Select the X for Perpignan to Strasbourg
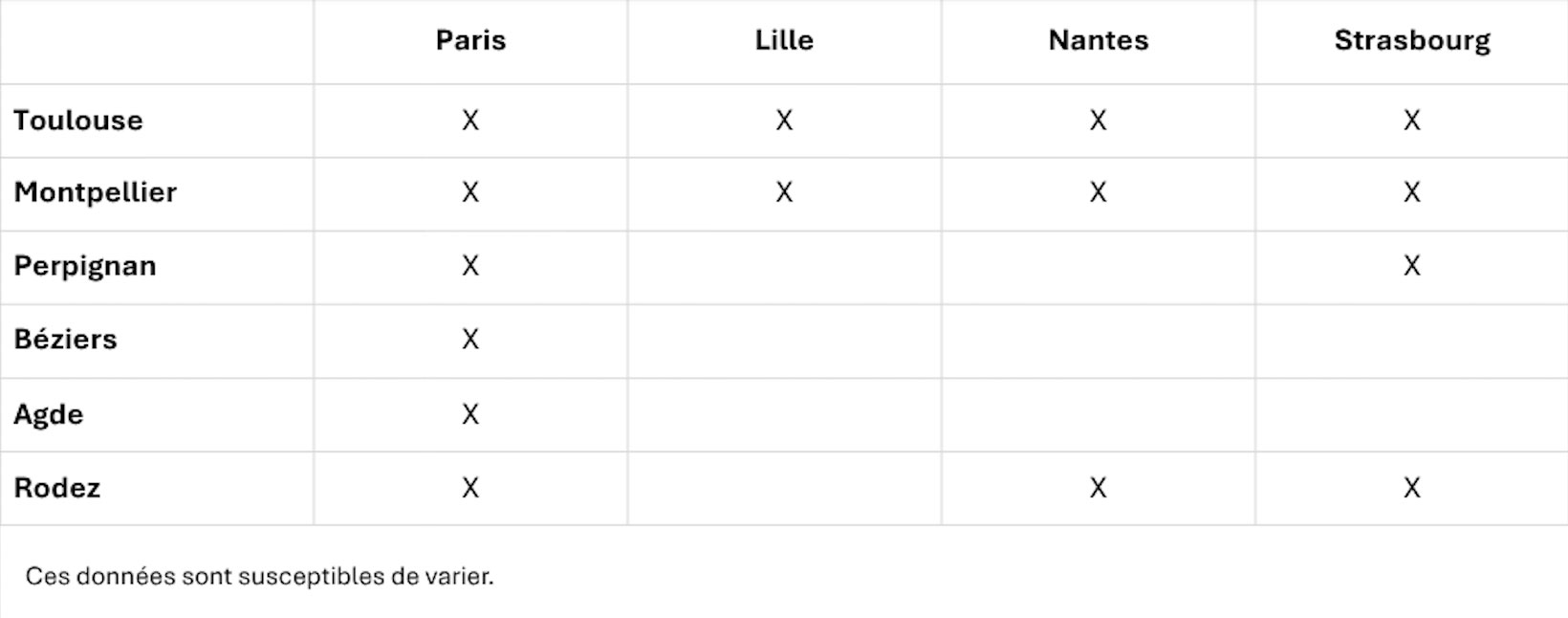1568x618 pixels. tap(1411, 266)
